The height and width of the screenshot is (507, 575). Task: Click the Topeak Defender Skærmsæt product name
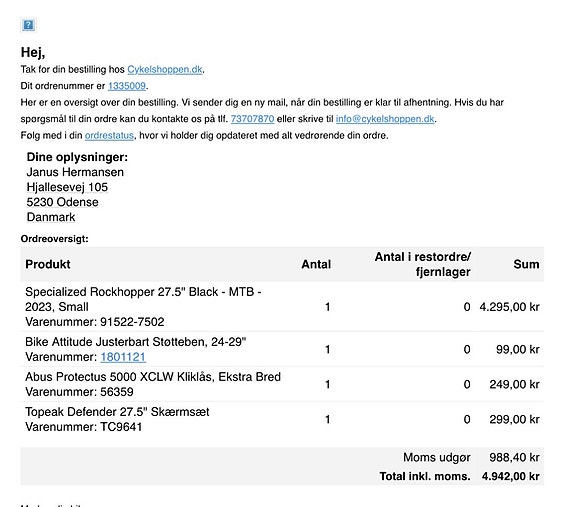click(x=117, y=412)
